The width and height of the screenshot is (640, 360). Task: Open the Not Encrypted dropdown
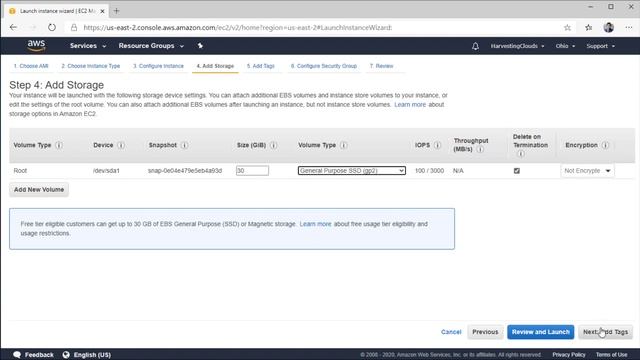coord(587,171)
